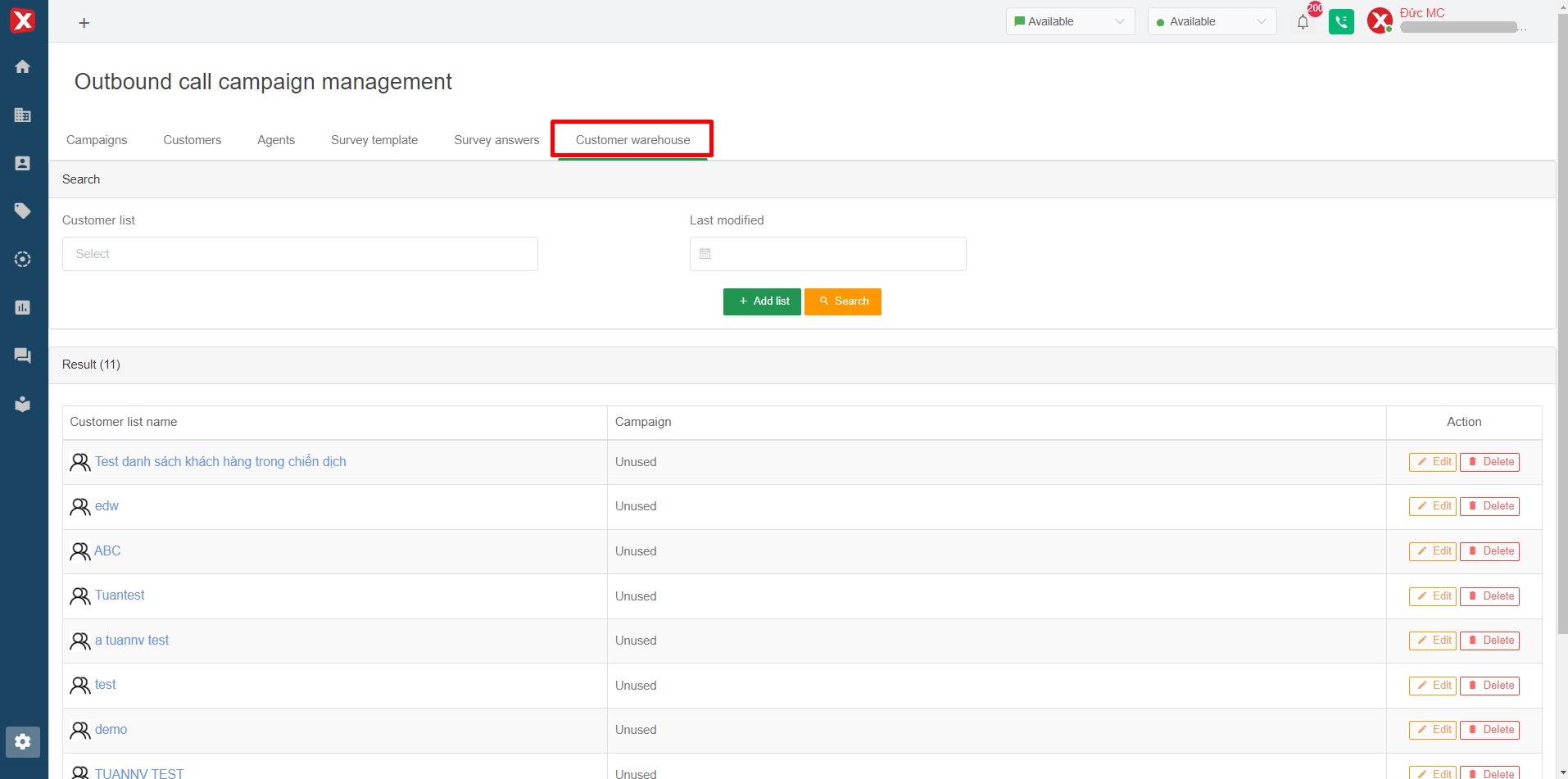This screenshot has height=779, width=1568.
Task: Open the chat messages sidebar icon
Action: [23, 356]
